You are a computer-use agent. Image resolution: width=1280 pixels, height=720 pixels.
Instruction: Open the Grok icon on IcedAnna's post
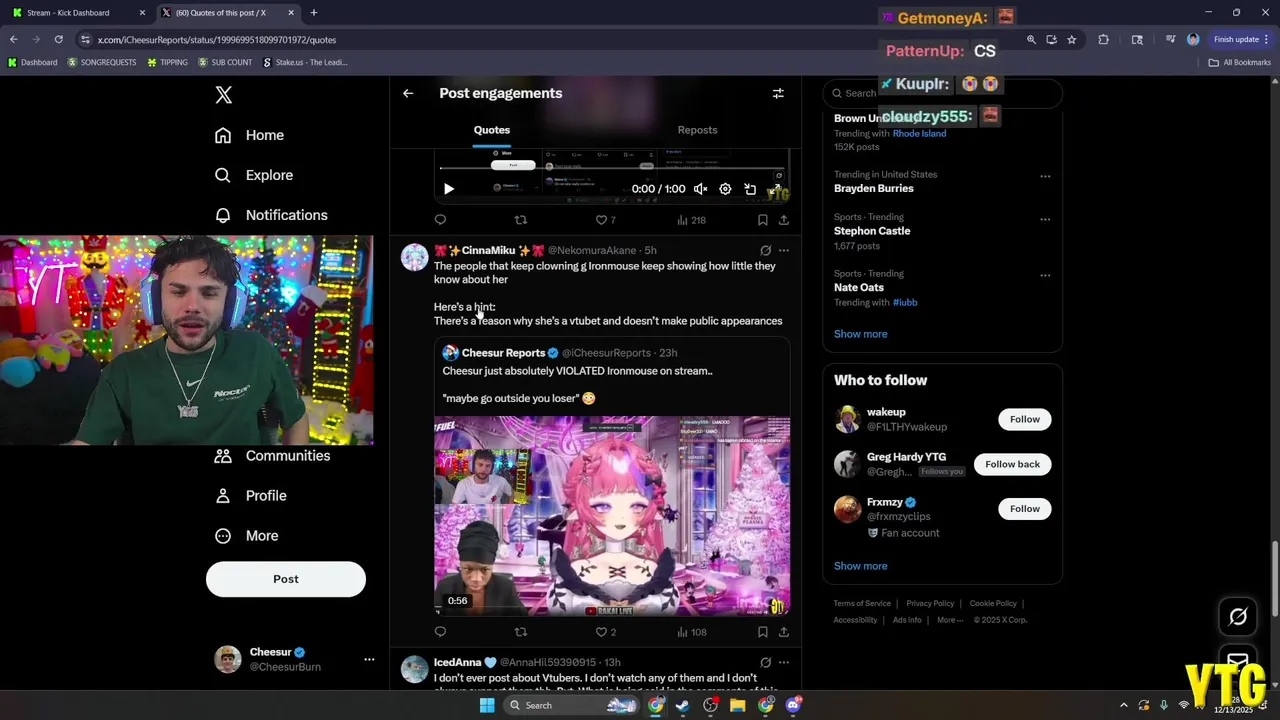(x=765, y=662)
